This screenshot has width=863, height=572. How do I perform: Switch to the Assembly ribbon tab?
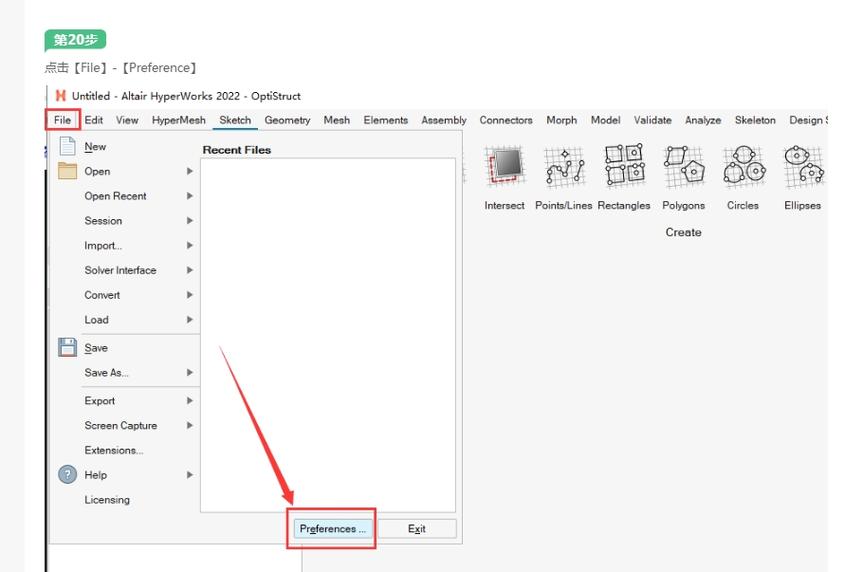[x=444, y=120]
